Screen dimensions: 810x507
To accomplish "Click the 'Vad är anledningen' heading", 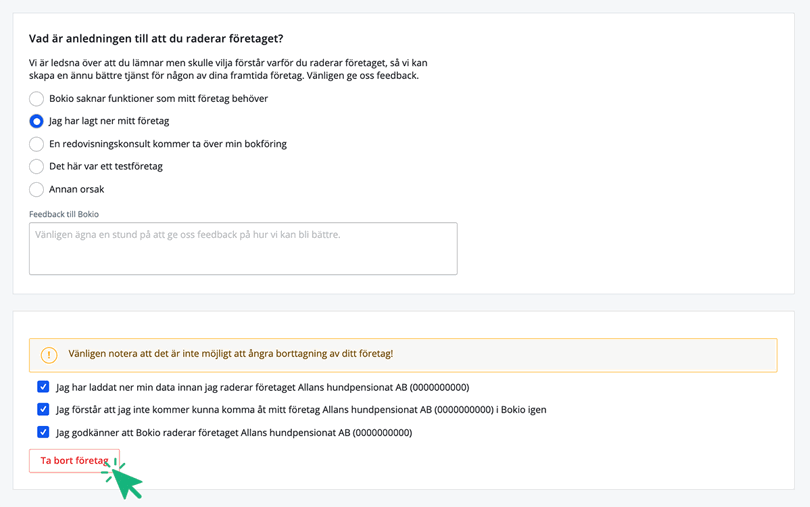I will (x=156, y=39).
